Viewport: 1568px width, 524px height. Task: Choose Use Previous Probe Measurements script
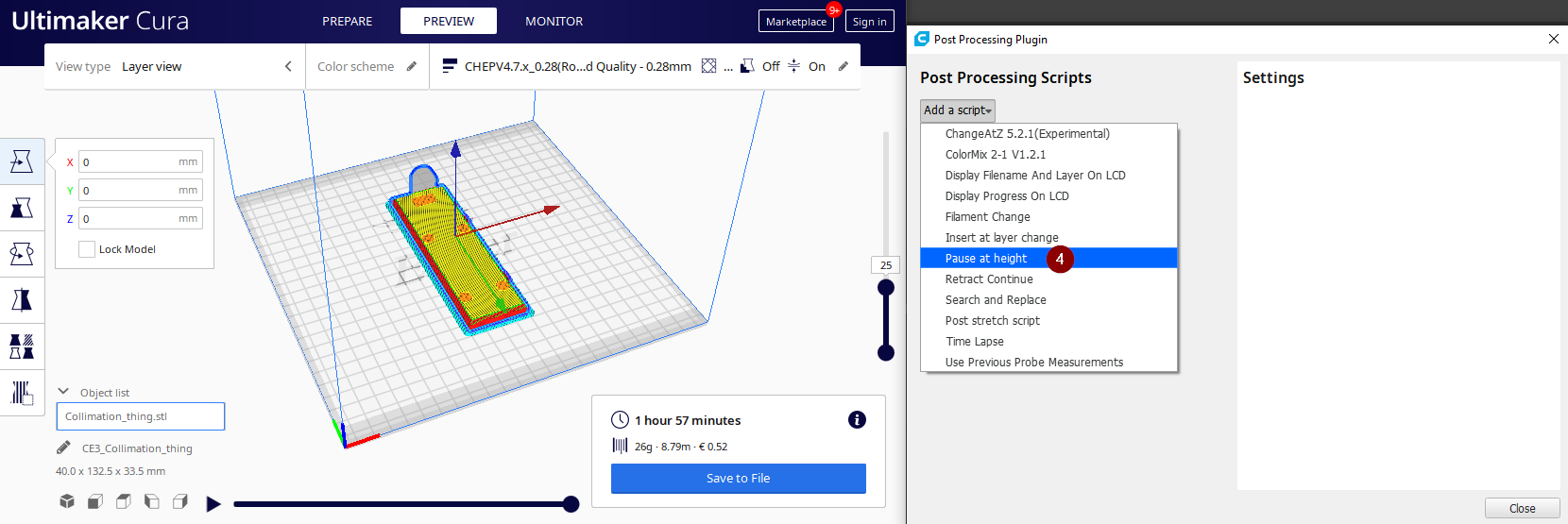(1049, 363)
